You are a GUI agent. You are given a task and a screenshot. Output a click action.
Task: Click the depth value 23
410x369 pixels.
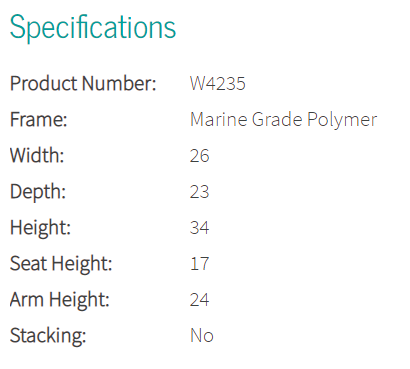199,192
